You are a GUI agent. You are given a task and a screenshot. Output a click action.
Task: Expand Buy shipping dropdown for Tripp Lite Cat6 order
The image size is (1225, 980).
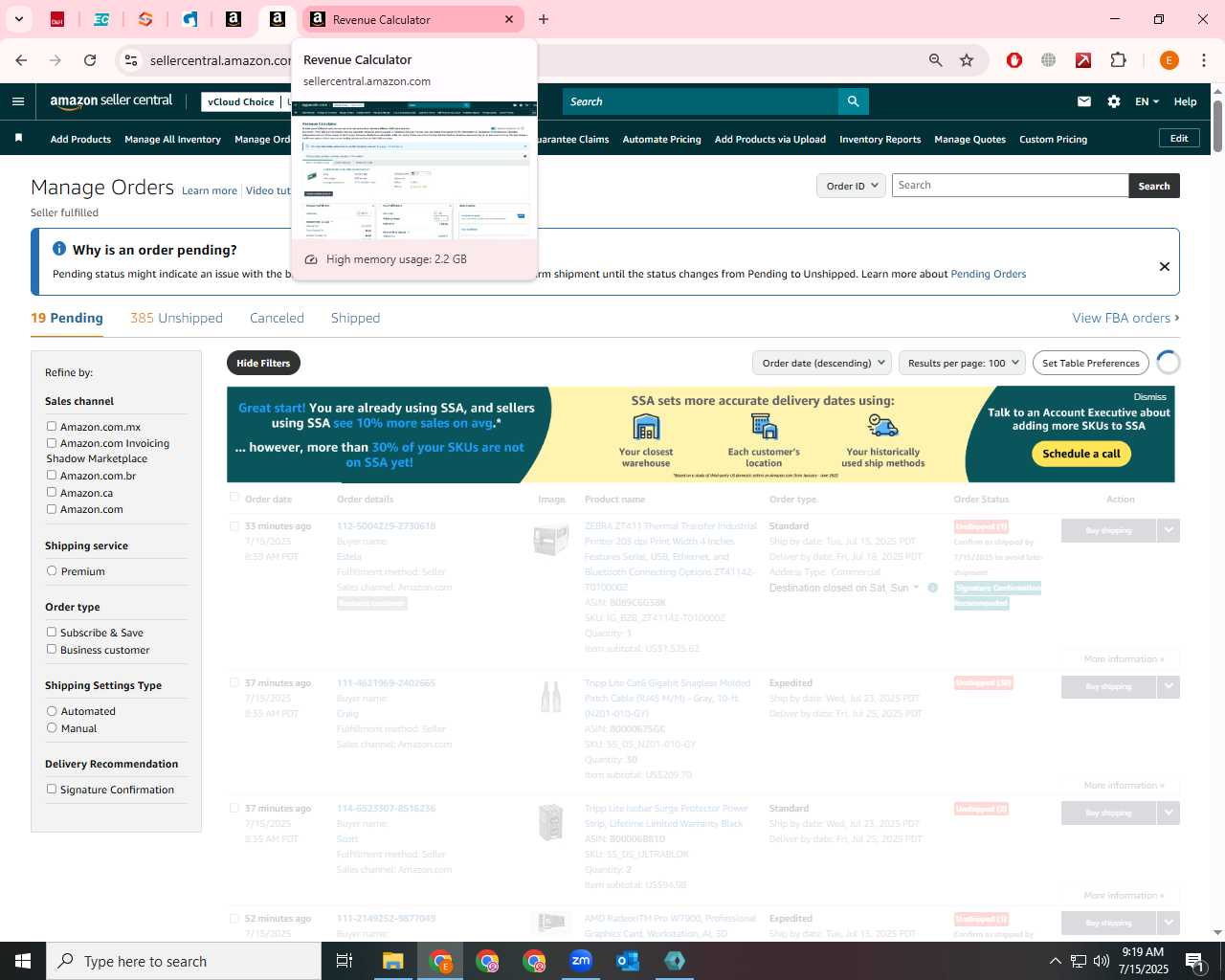click(1168, 686)
